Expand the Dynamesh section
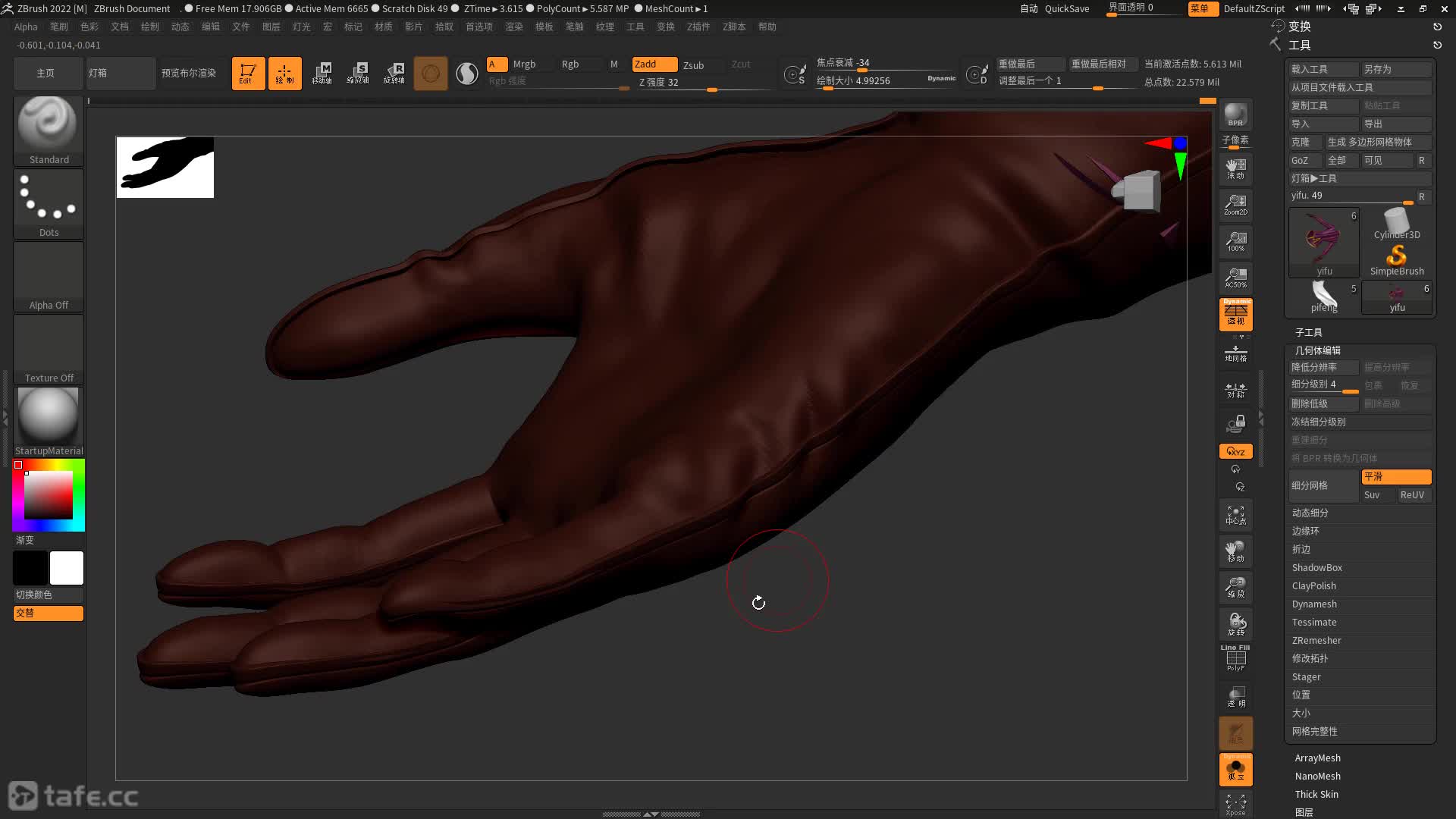Image resolution: width=1456 pixels, height=819 pixels. [1314, 604]
